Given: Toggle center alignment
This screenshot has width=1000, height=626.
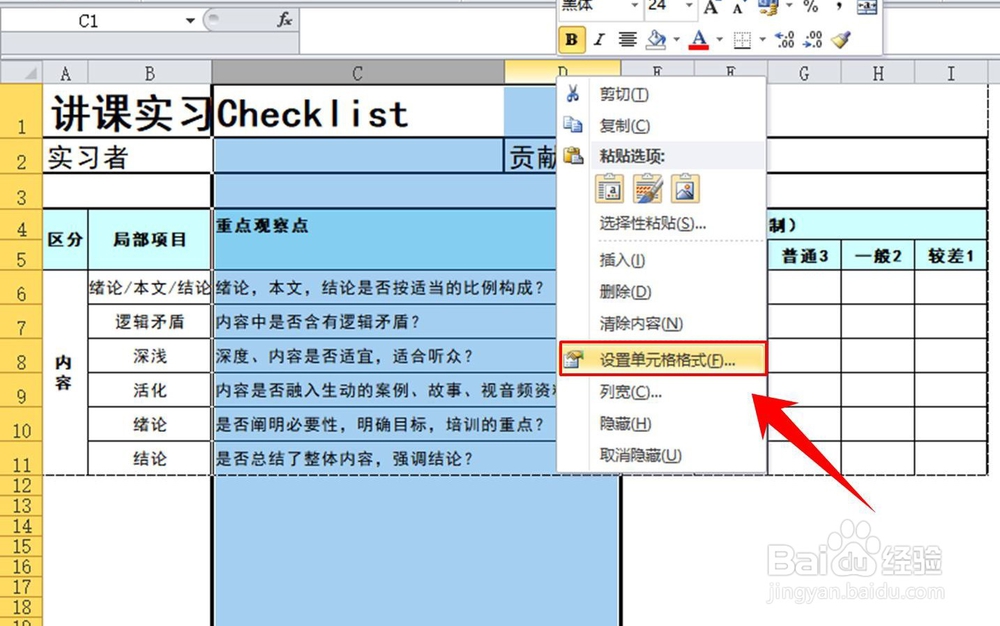Looking at the screenshot, I should pos(627,40).
